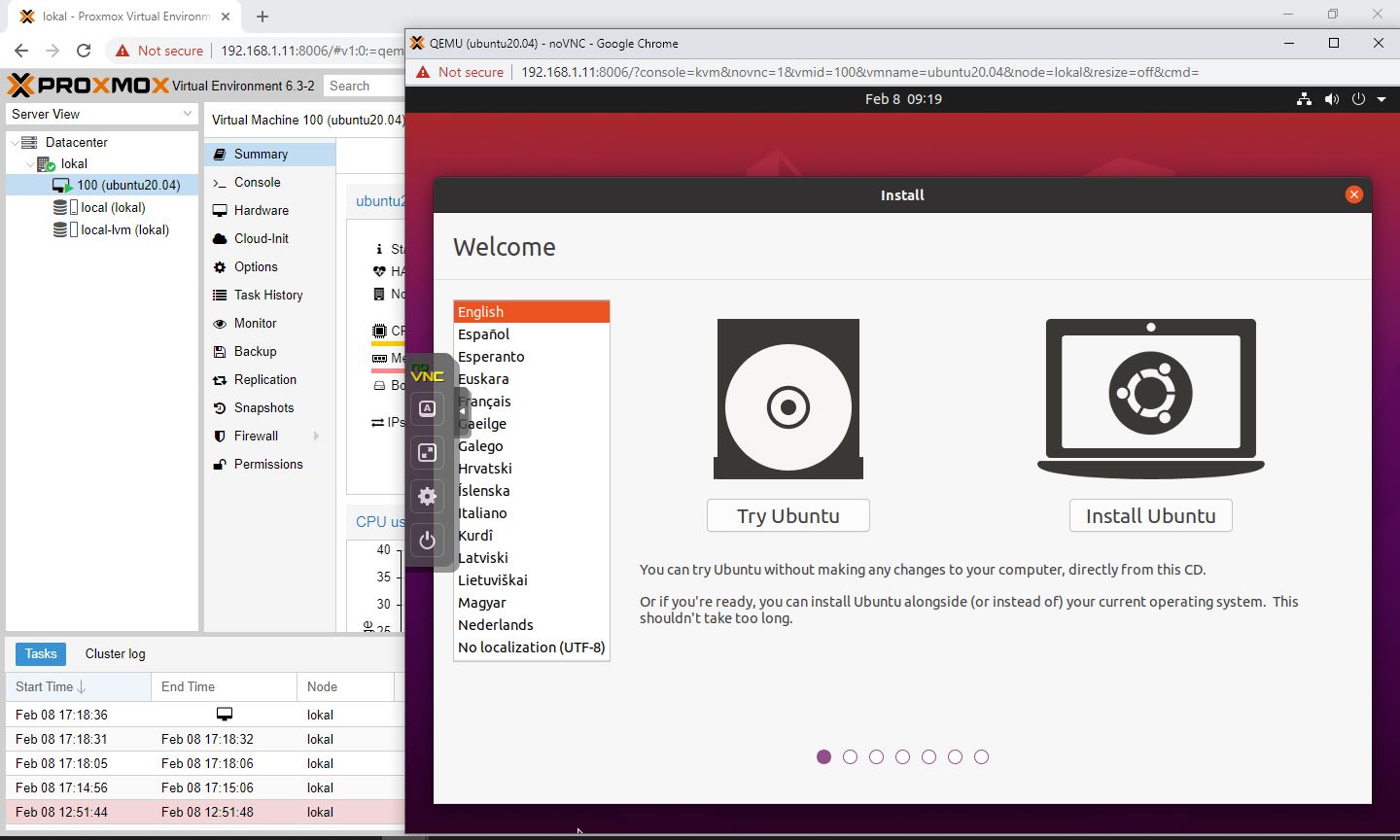Collapse Datacenter tree node
Viewport: 1400px width, 840px height.
coord(15,142)
